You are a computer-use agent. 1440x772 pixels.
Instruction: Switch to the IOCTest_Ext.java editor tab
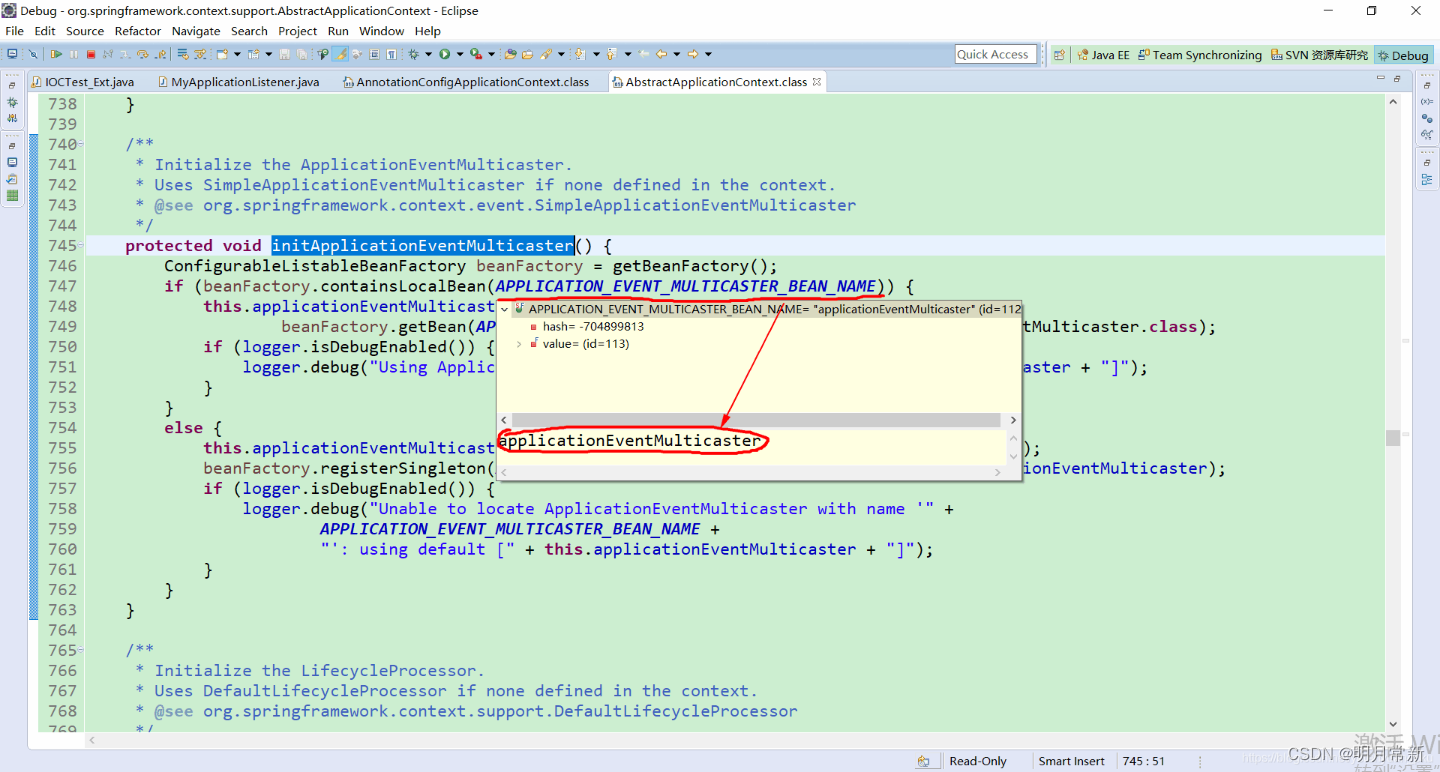tap(82, 82)
